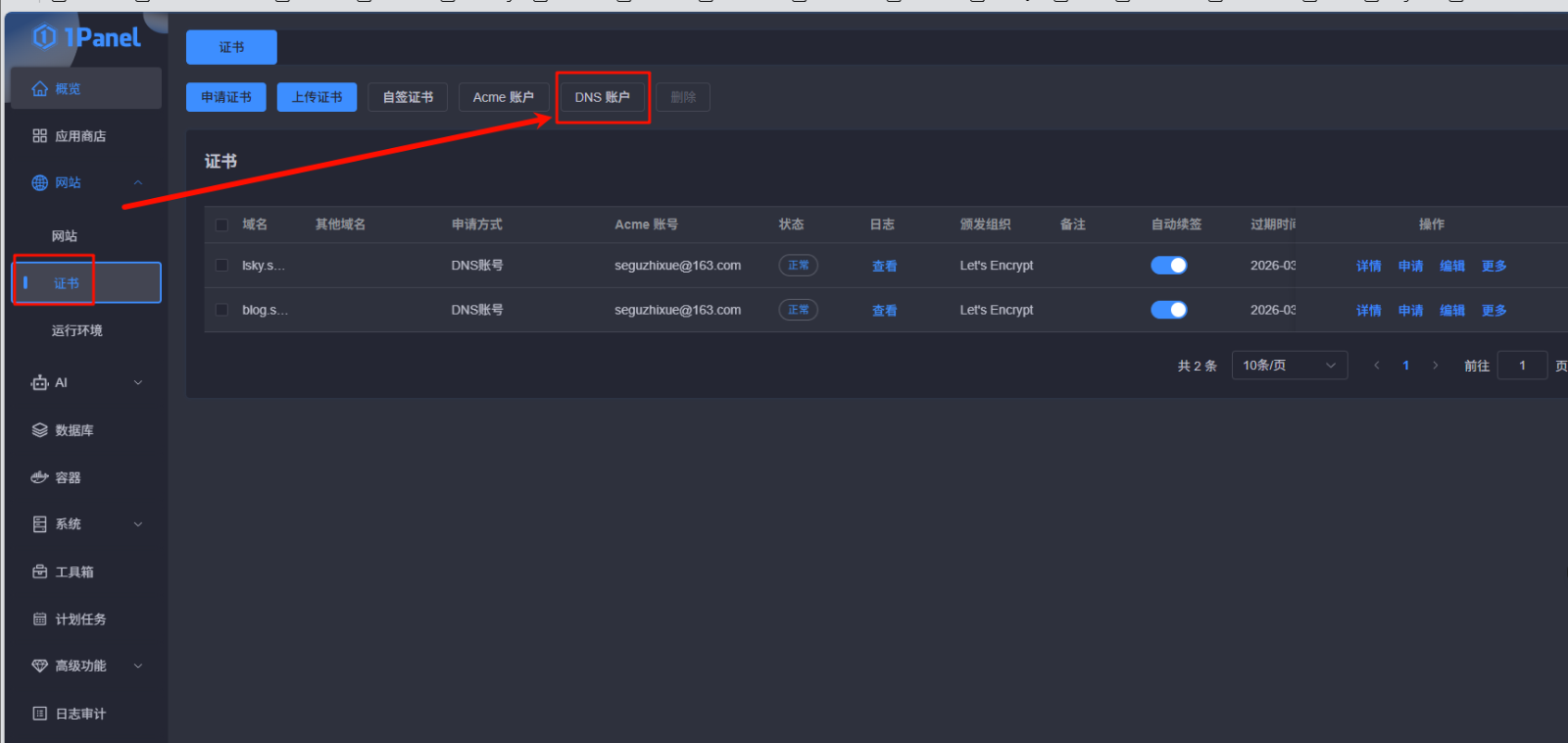Open Database via the stacked layers icon
The height and width of the screenshot is (743, 1568).
pyautogui.click(x=40, y=430)
